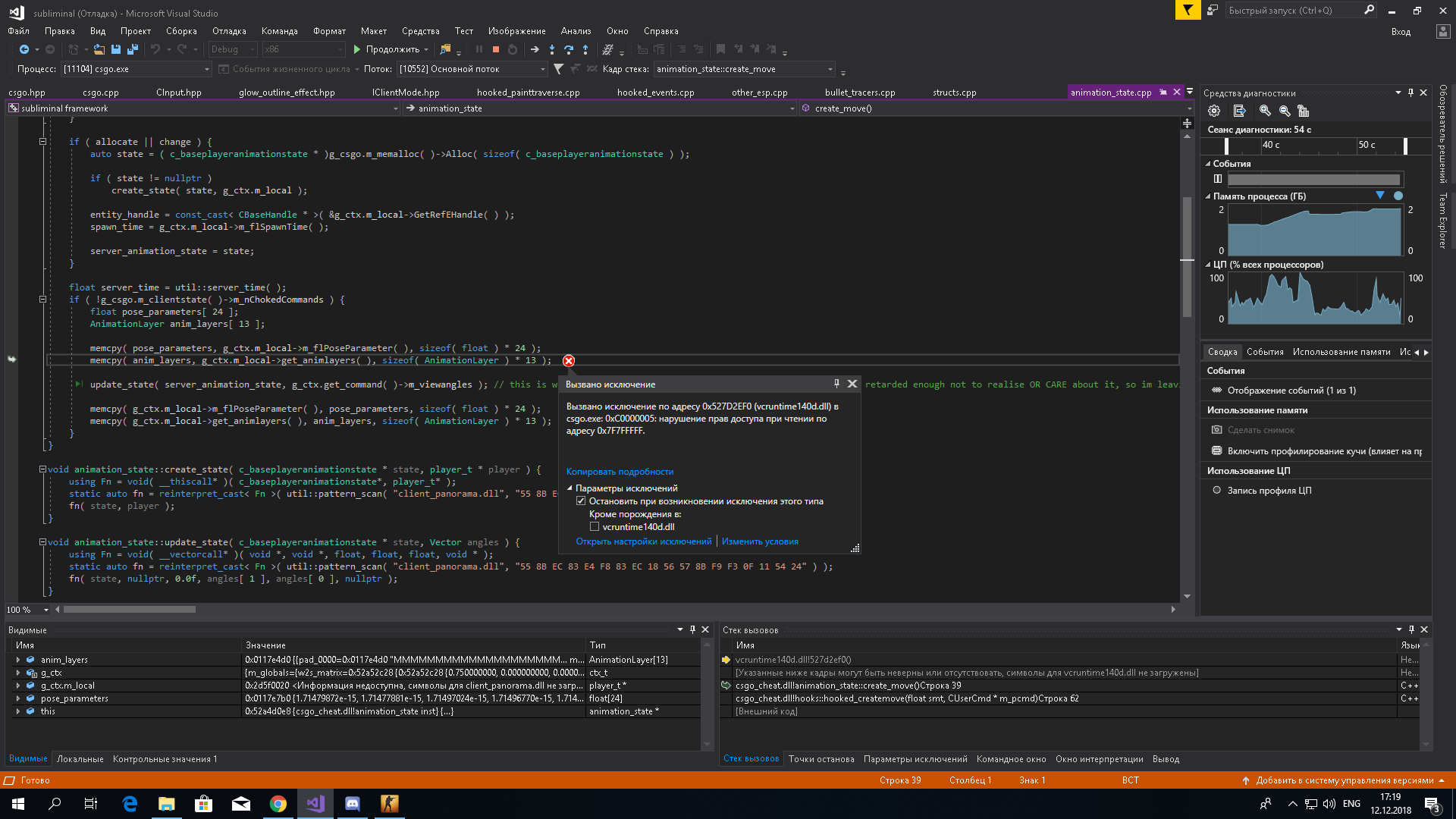The height and width of the screenshot is (819, 1456).
Task: Click the diagnostics timeline ruler at 40 c
Action: [1271, 145]
